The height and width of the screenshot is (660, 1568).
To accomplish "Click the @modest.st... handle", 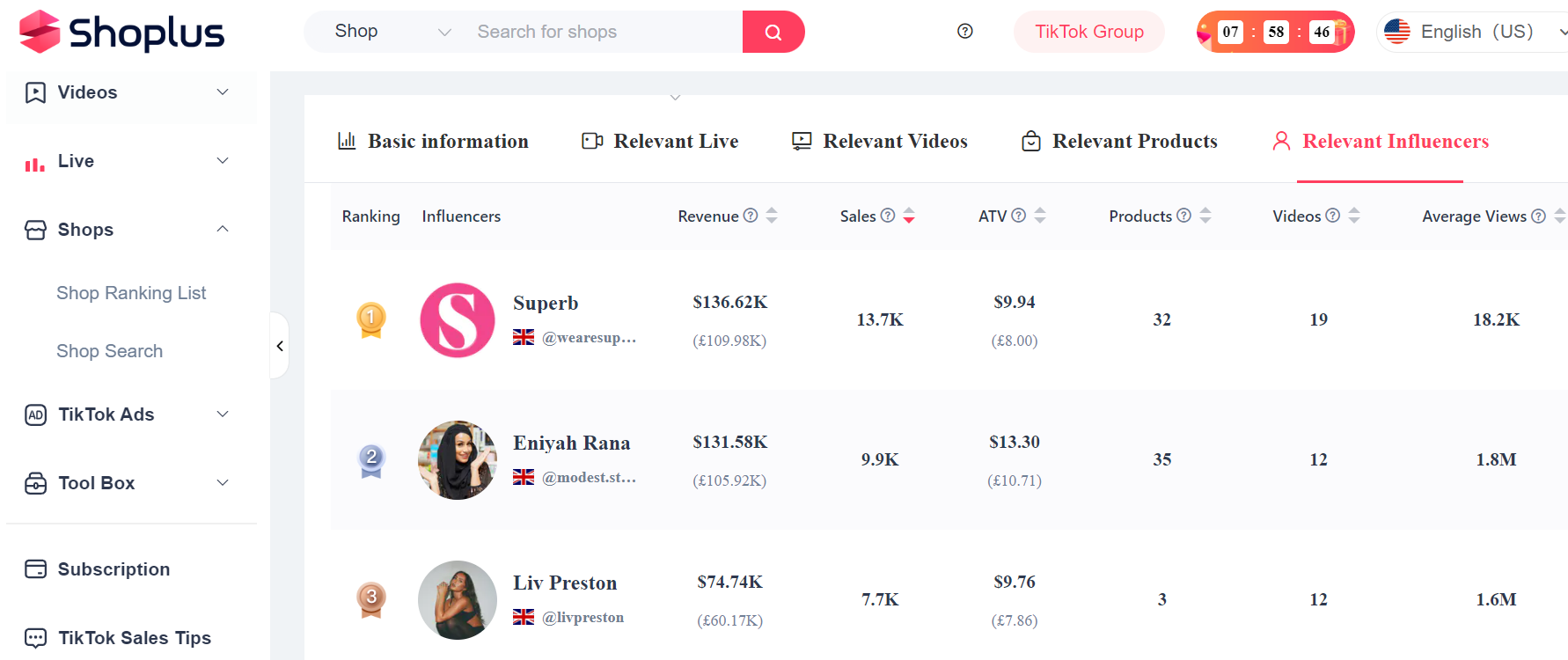I will [589, 478].
